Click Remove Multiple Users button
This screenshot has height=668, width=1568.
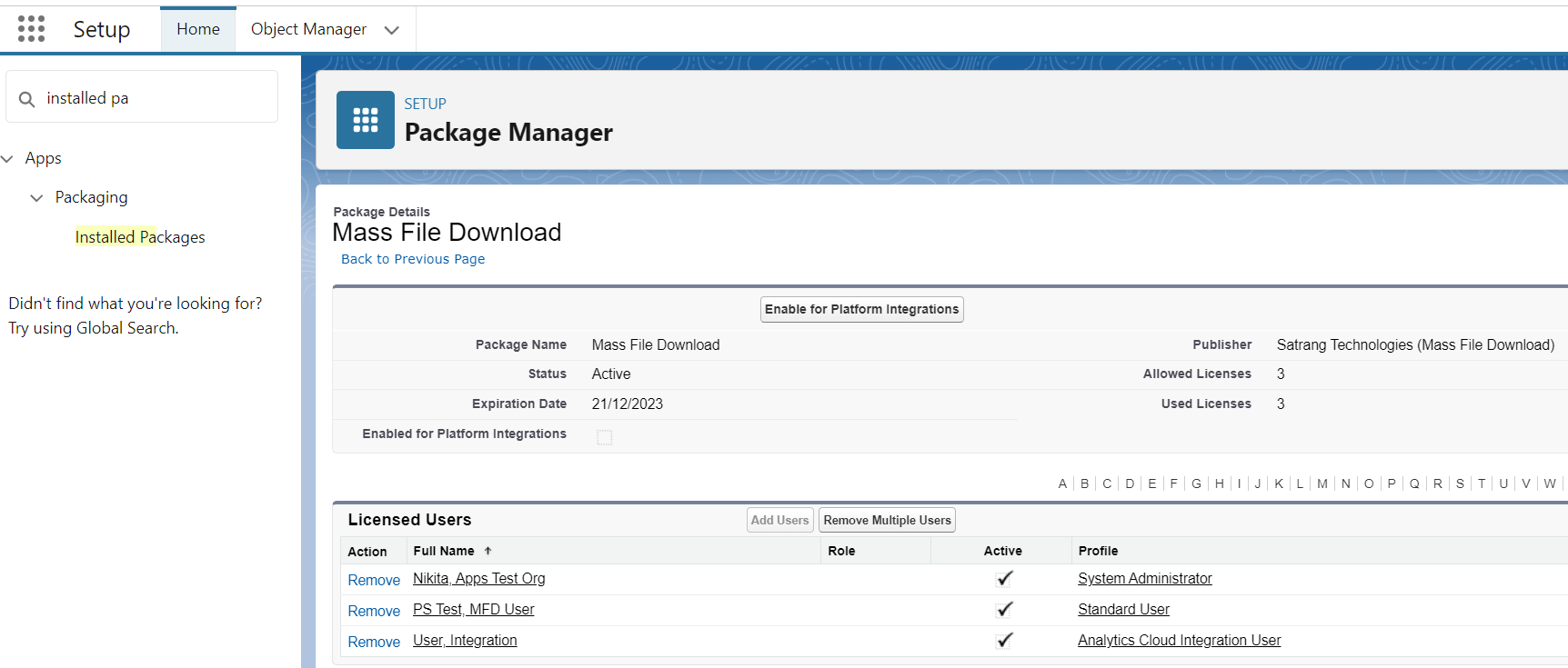[x=887, y=520]
